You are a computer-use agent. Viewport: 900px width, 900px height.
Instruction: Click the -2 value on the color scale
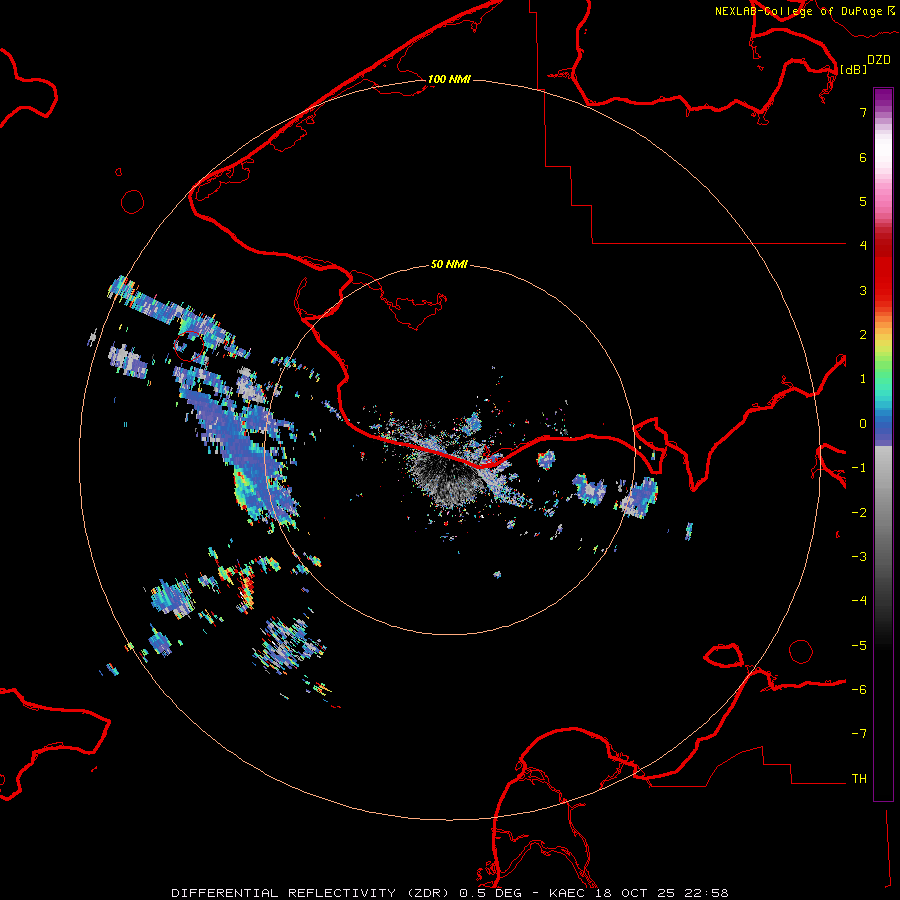[x=859, y=513]
